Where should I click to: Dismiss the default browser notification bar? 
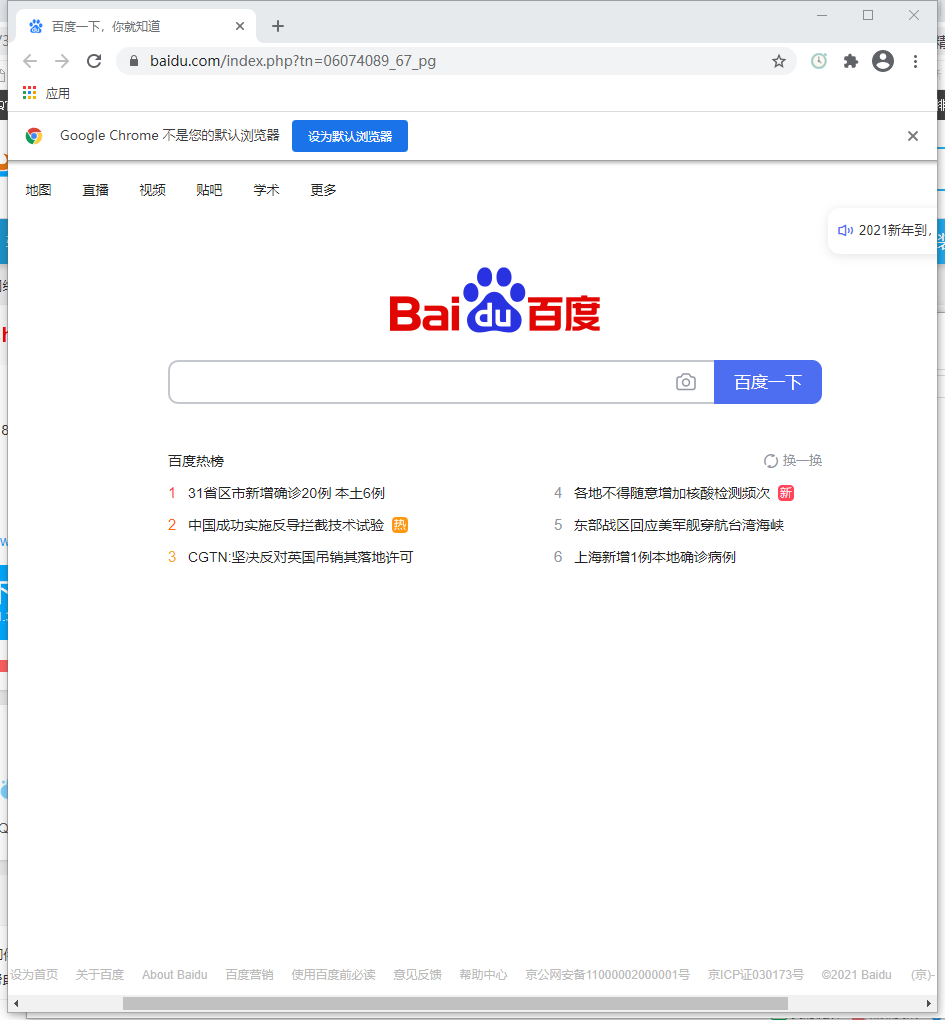click(913, 136)
